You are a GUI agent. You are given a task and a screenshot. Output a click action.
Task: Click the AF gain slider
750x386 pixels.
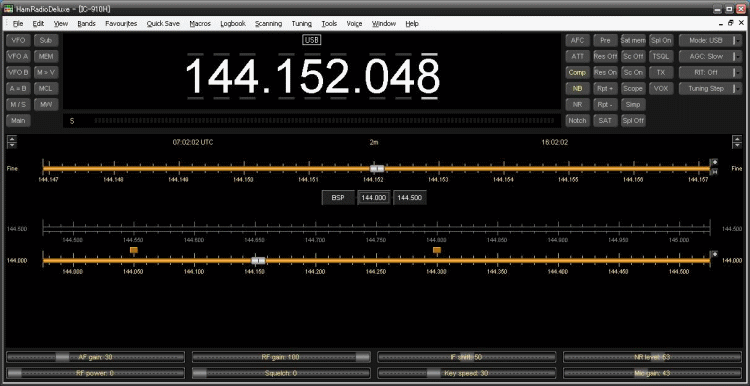coord(95,357)
